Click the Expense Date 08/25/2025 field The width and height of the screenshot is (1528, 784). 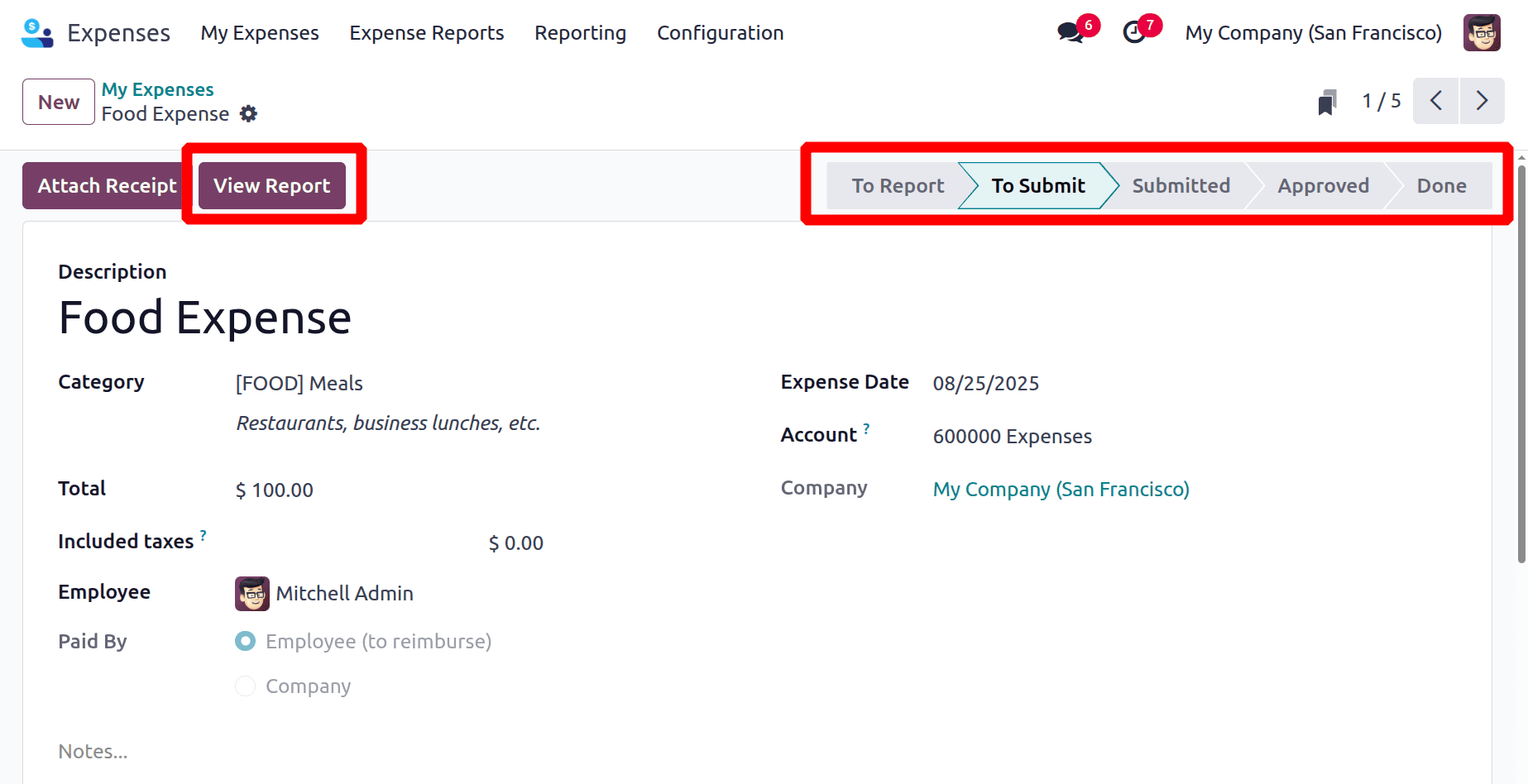point(986,384)
